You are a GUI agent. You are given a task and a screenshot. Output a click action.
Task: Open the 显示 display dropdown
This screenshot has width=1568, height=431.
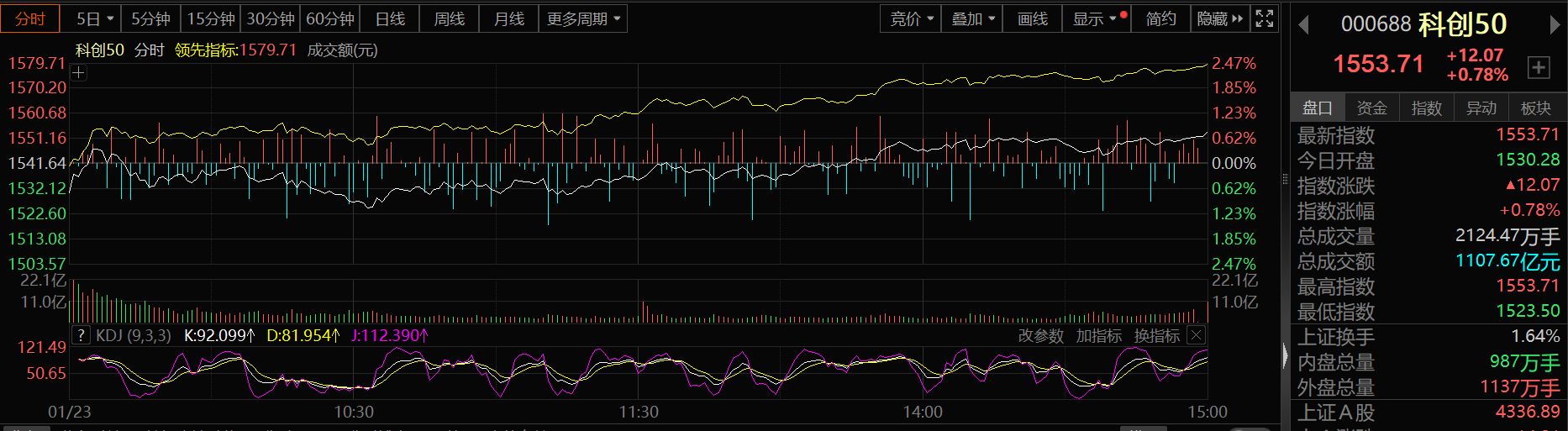pyautogui.click(x=1096, y=18)
